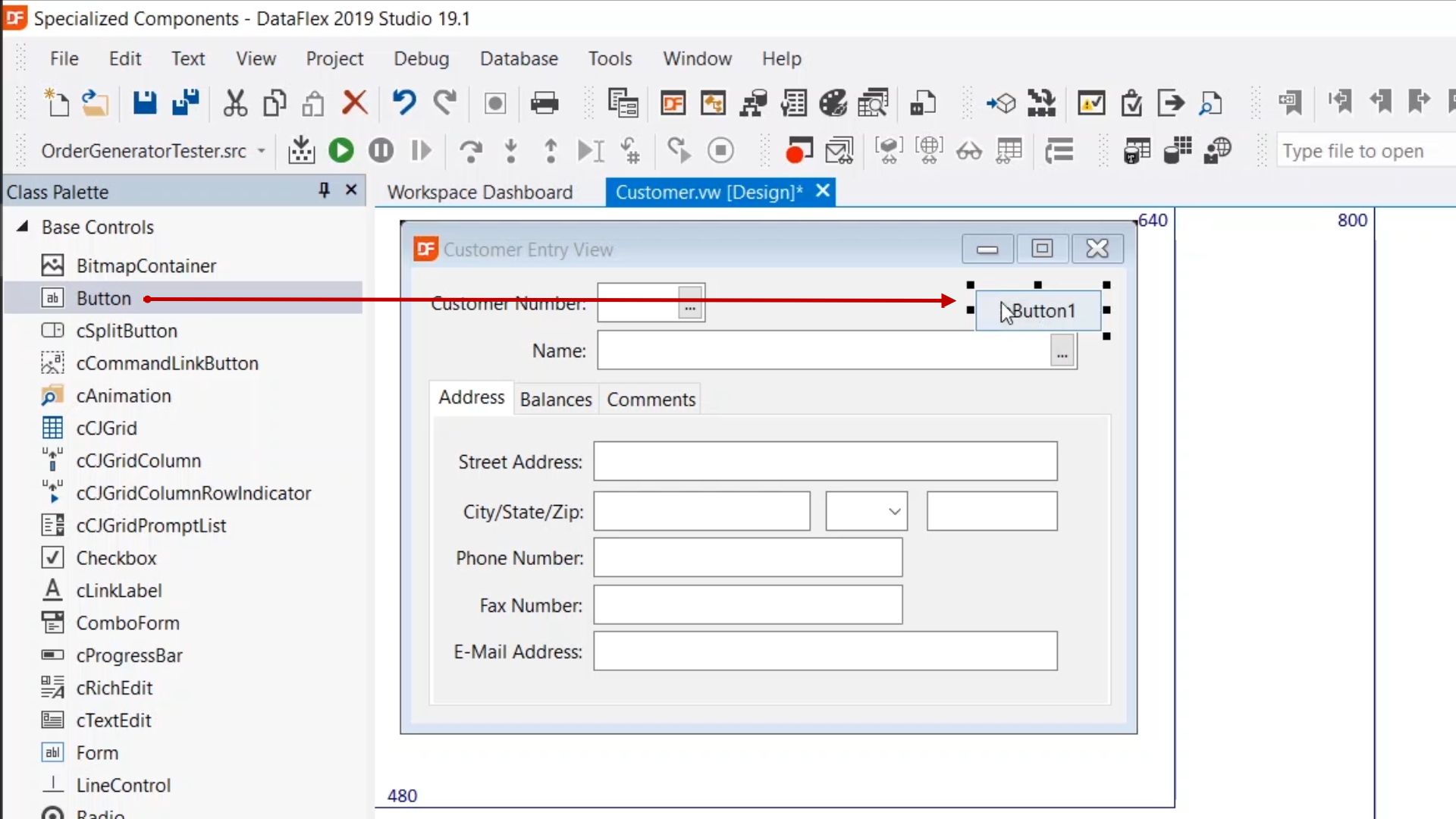The width and height of the screenshot is (1456, 819).
Task: Switch to the Workspace Dashboard tab
Action: tap(480, 192)
